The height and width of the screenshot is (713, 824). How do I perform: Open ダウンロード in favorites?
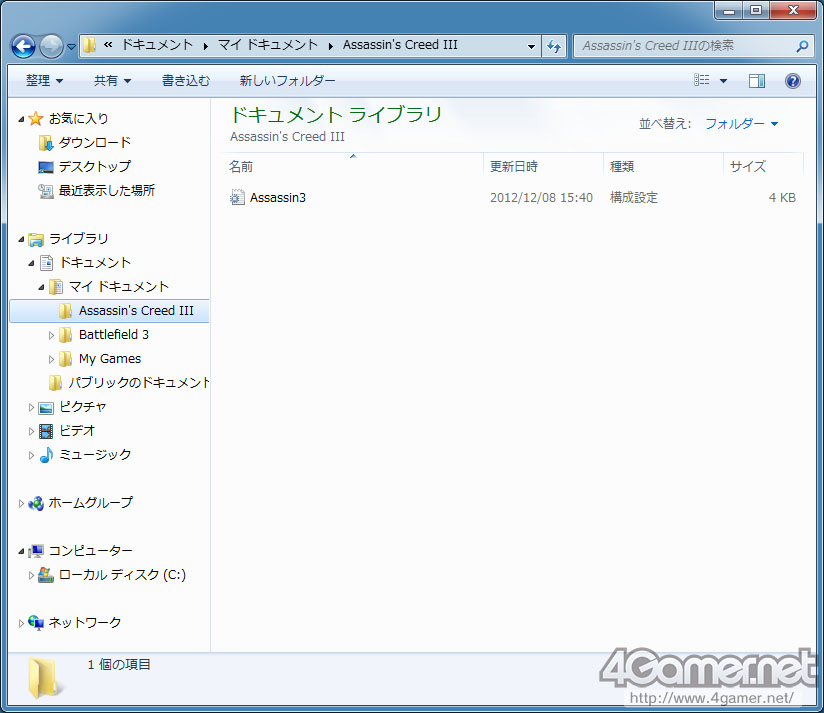click(95, 142)
